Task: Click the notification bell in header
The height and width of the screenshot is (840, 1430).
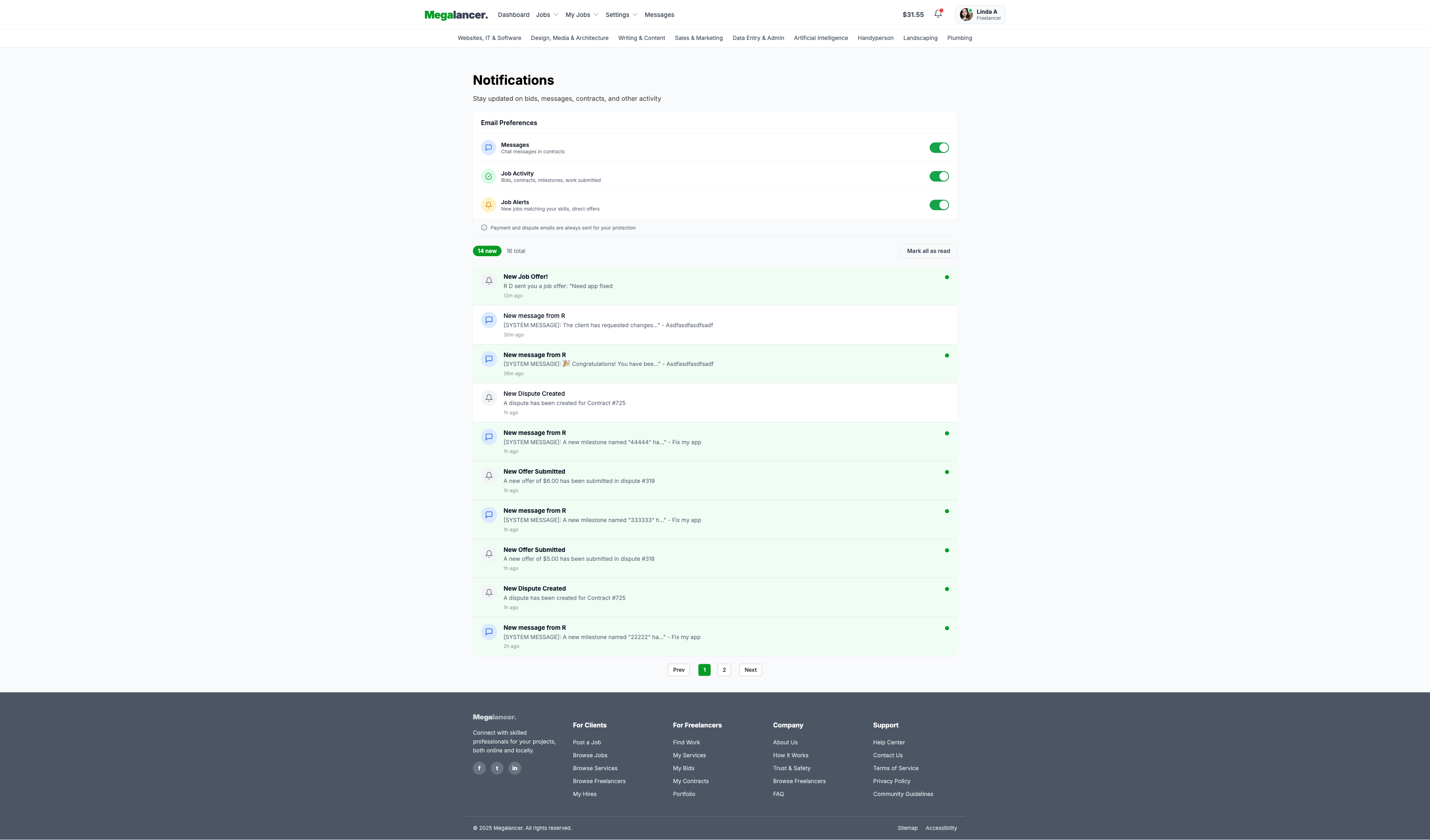Action: [x=938, y=14]
